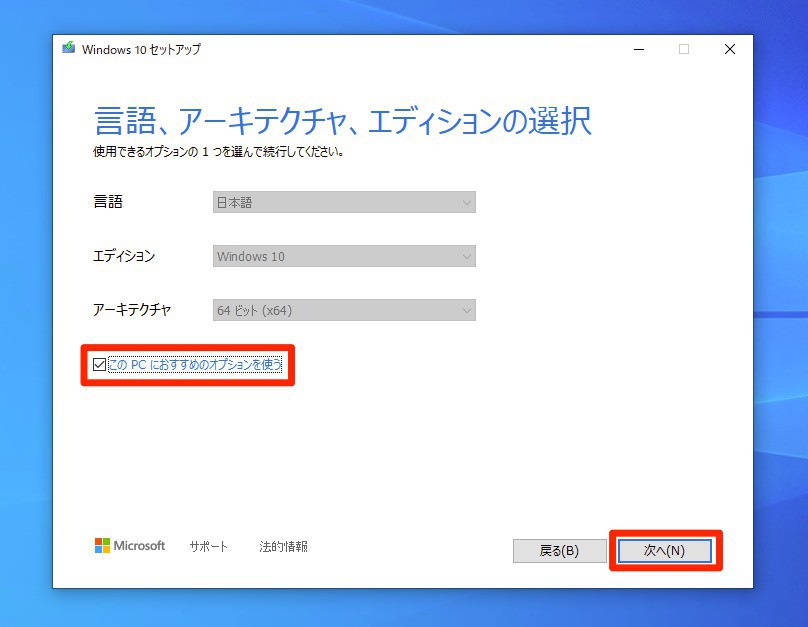Image resolution: width=808 pixels, height=627 pixels.
Task: Click the Windows 10 Setup title bar icon
Action: click(x=69, y=48)
